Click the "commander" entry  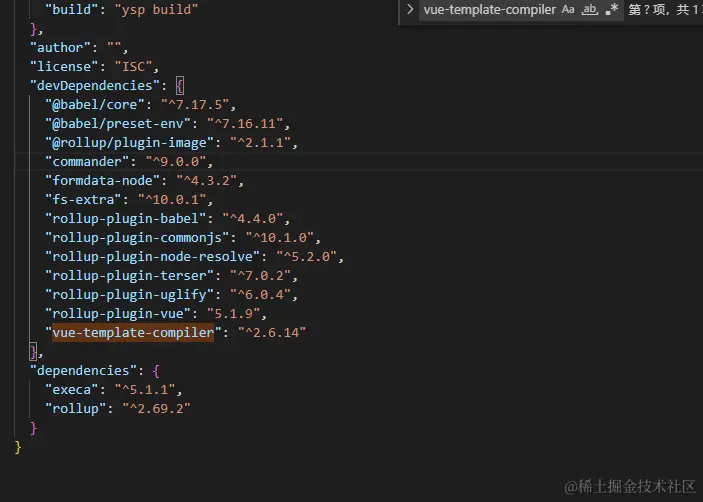[87, 161]
